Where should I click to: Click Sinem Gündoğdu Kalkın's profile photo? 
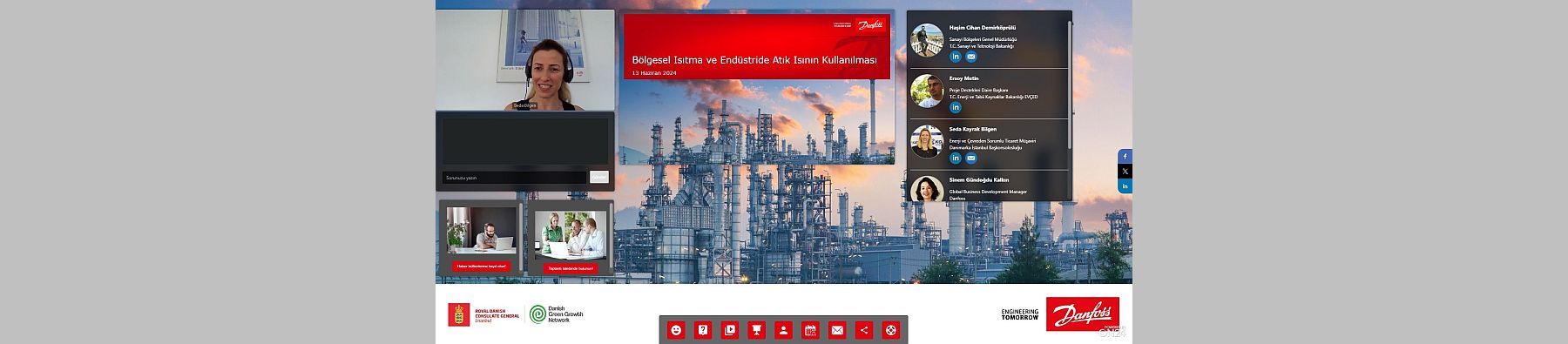(927, 189)
